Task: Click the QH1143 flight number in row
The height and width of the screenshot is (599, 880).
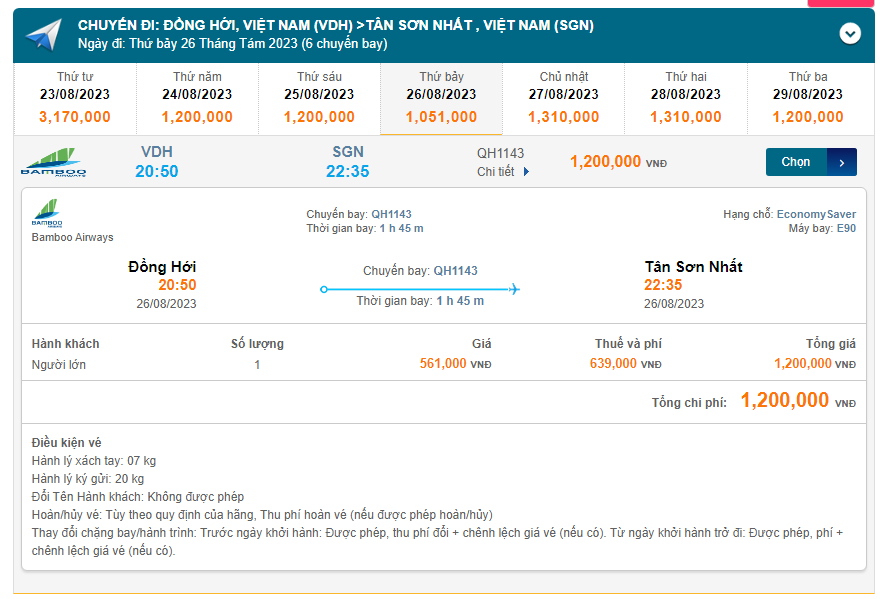Action: 500,154
